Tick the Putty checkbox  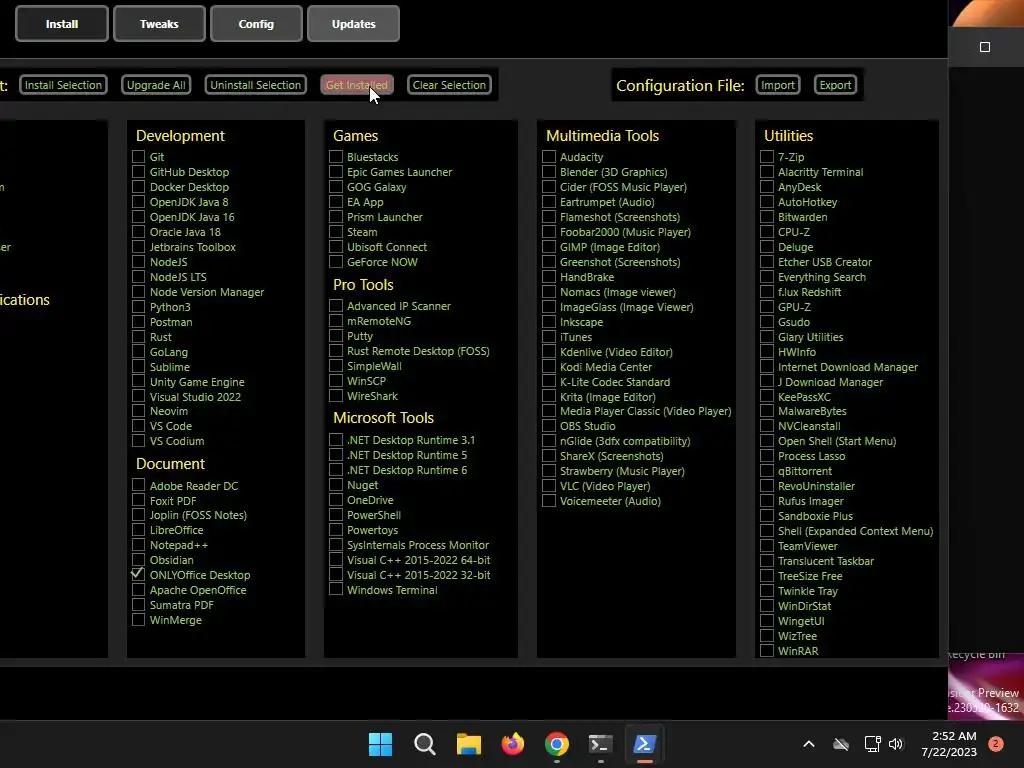click(x=336, y=336)
